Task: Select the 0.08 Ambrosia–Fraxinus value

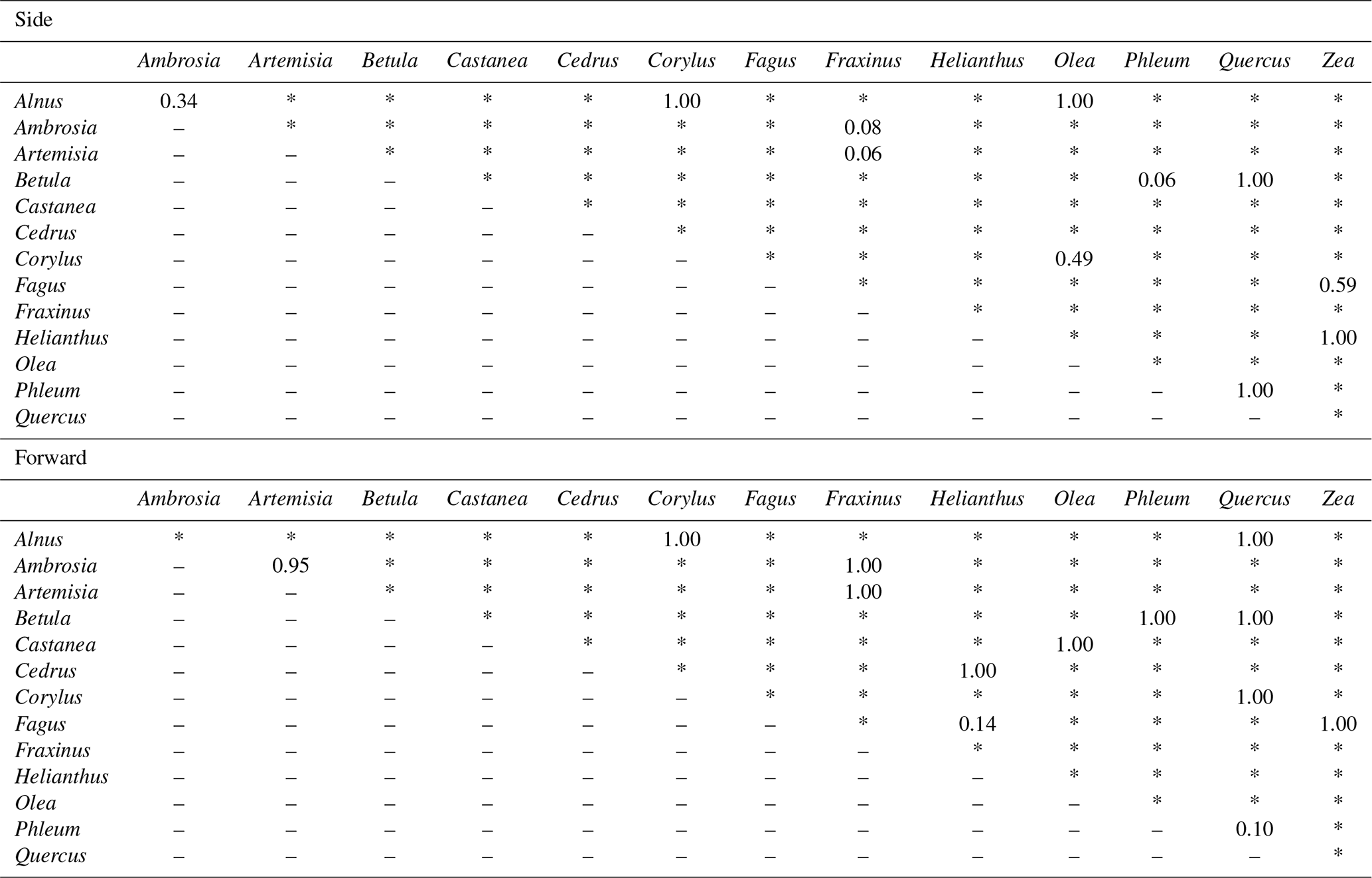Action: point(863,127)
